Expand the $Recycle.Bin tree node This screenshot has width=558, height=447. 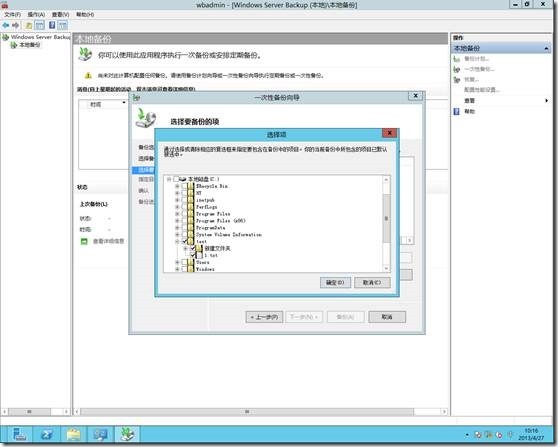click(177, 186)
